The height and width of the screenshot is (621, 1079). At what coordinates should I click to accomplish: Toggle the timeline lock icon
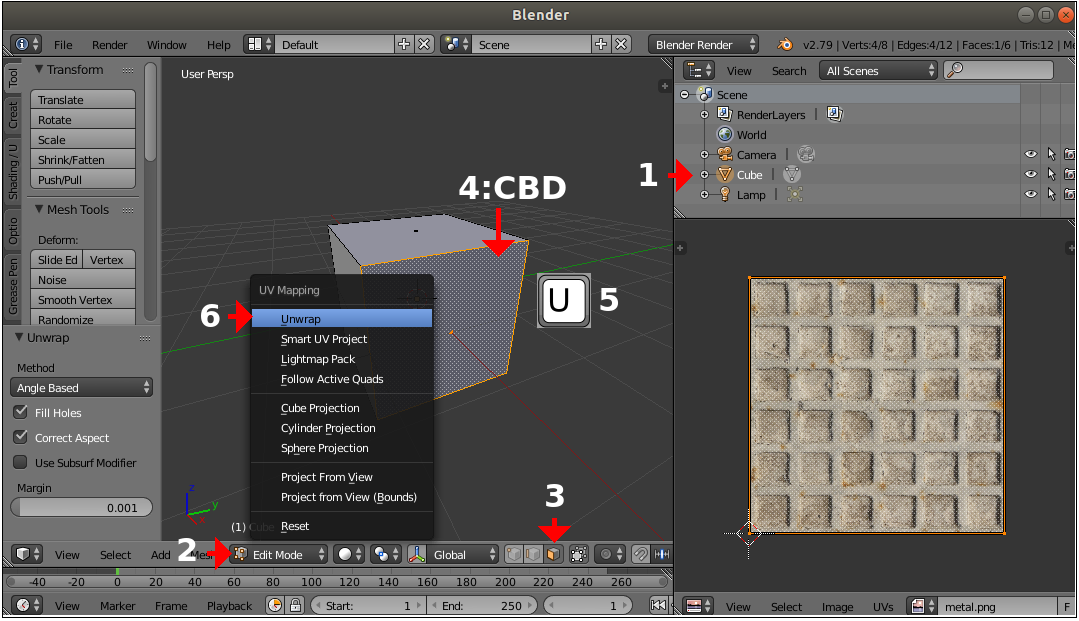point(295,605)
